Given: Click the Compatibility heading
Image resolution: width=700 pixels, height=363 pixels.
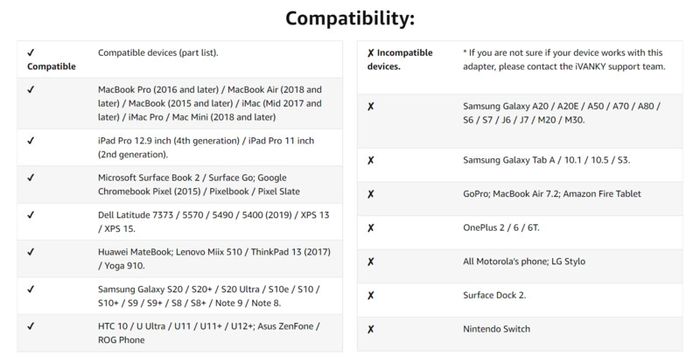Looking at the screenshot, I should point(350,19).
